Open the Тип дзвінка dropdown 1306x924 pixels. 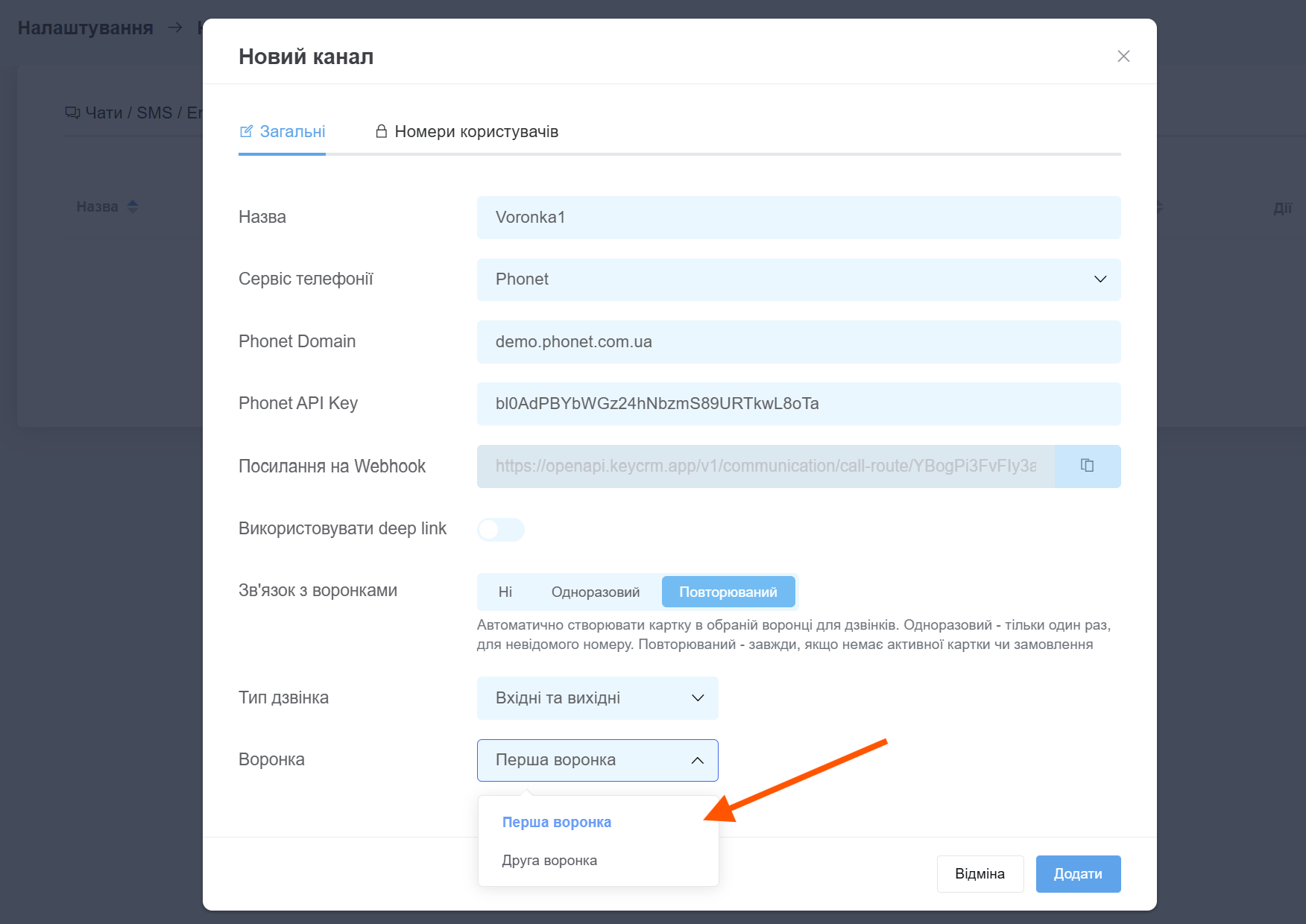pyautogui.click(x=597, y=698)
